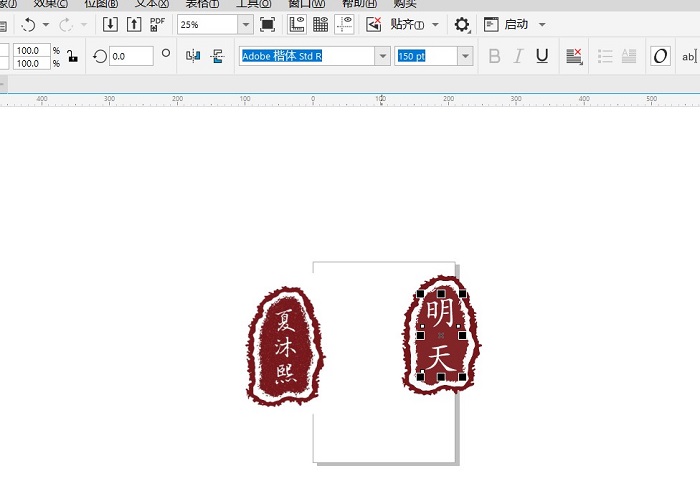
Task: Click the lower 100.0 scale percentage field
Action: (x=32, y=63)
